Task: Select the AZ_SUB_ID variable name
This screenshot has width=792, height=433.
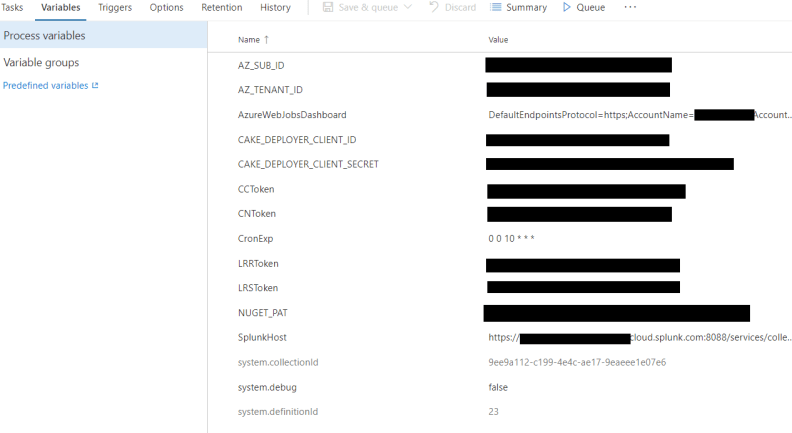Action: pos(261,65)
